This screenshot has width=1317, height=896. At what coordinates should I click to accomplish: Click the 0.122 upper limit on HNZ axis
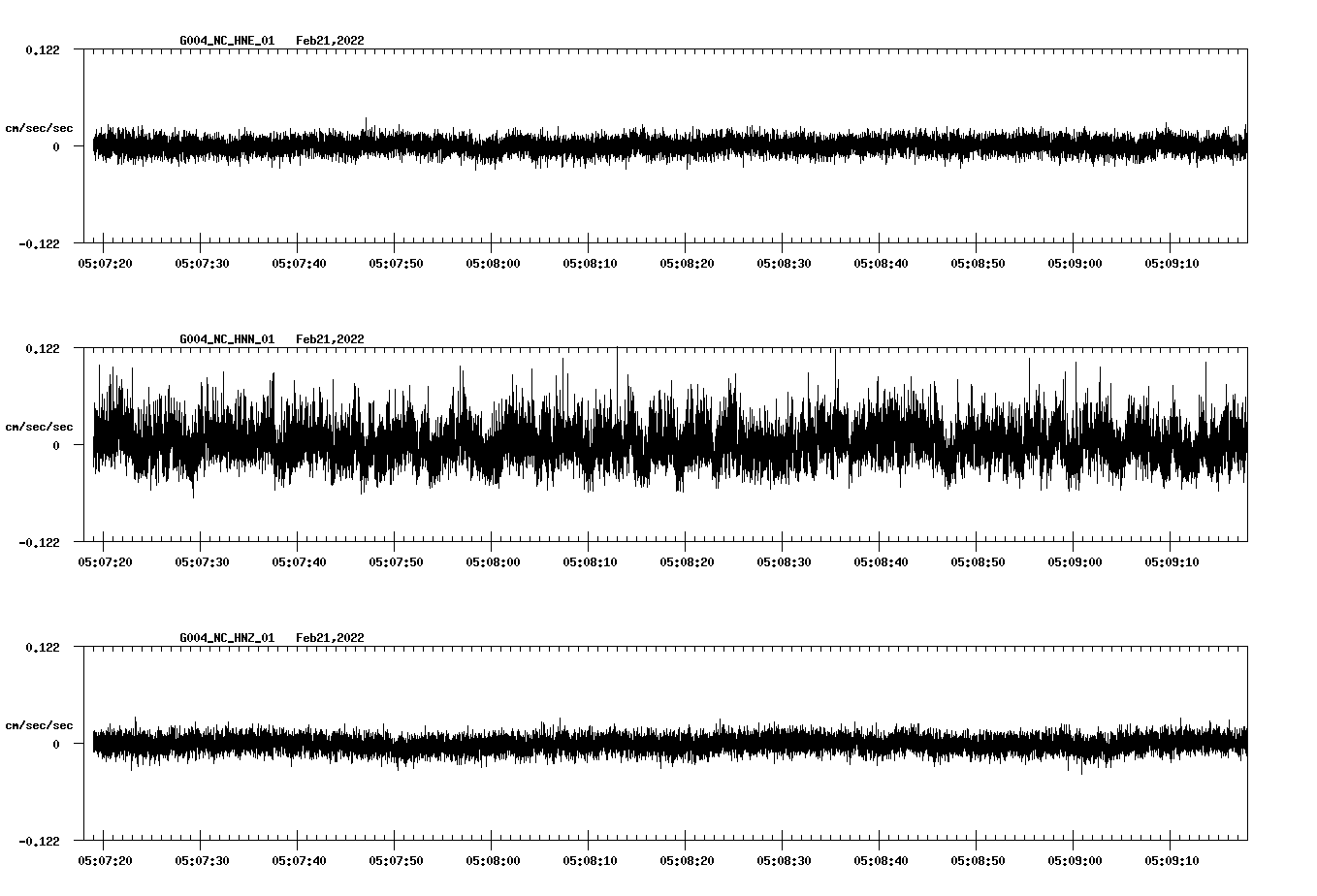click(42, 647)
